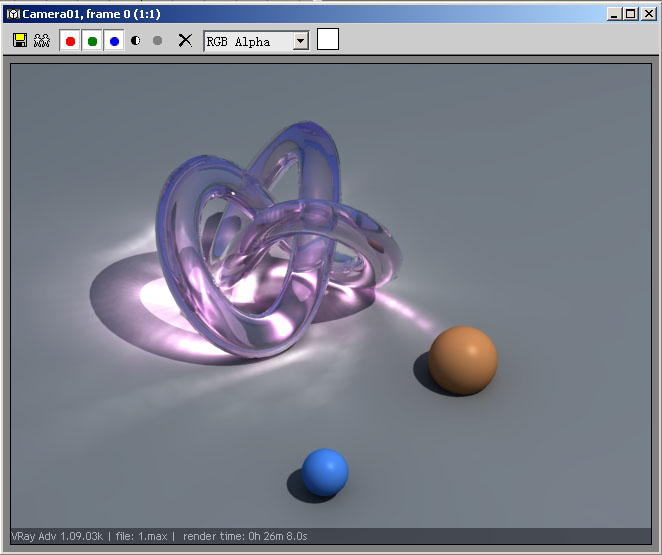Viewport: 662px width, 555px height.
Task: Pick the small blue sphere in render
Action: coord(325,472)
